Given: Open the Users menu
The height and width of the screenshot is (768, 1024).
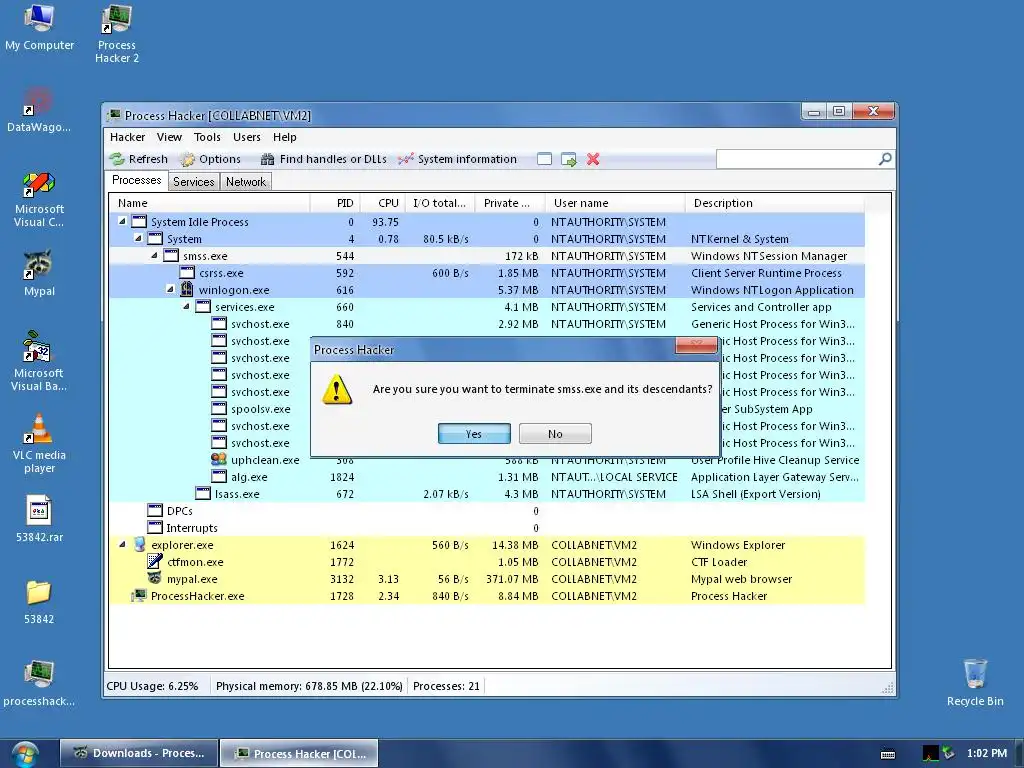Looking at the screenshot, I should (x=247, y=137).
